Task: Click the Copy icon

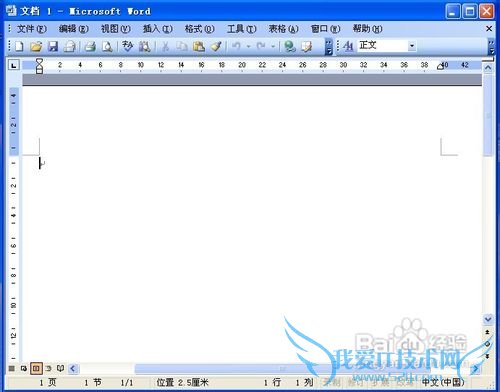Action: pos(182,46)
